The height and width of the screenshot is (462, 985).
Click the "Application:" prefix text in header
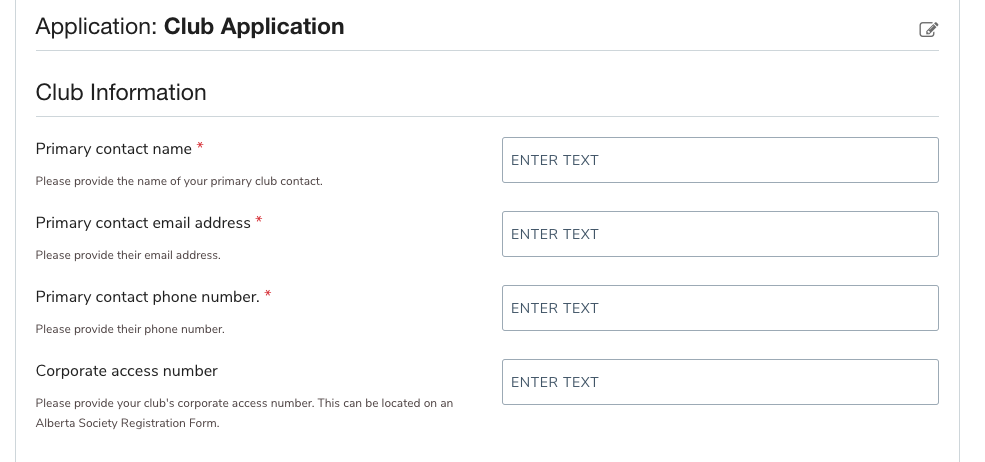(96, 27)
